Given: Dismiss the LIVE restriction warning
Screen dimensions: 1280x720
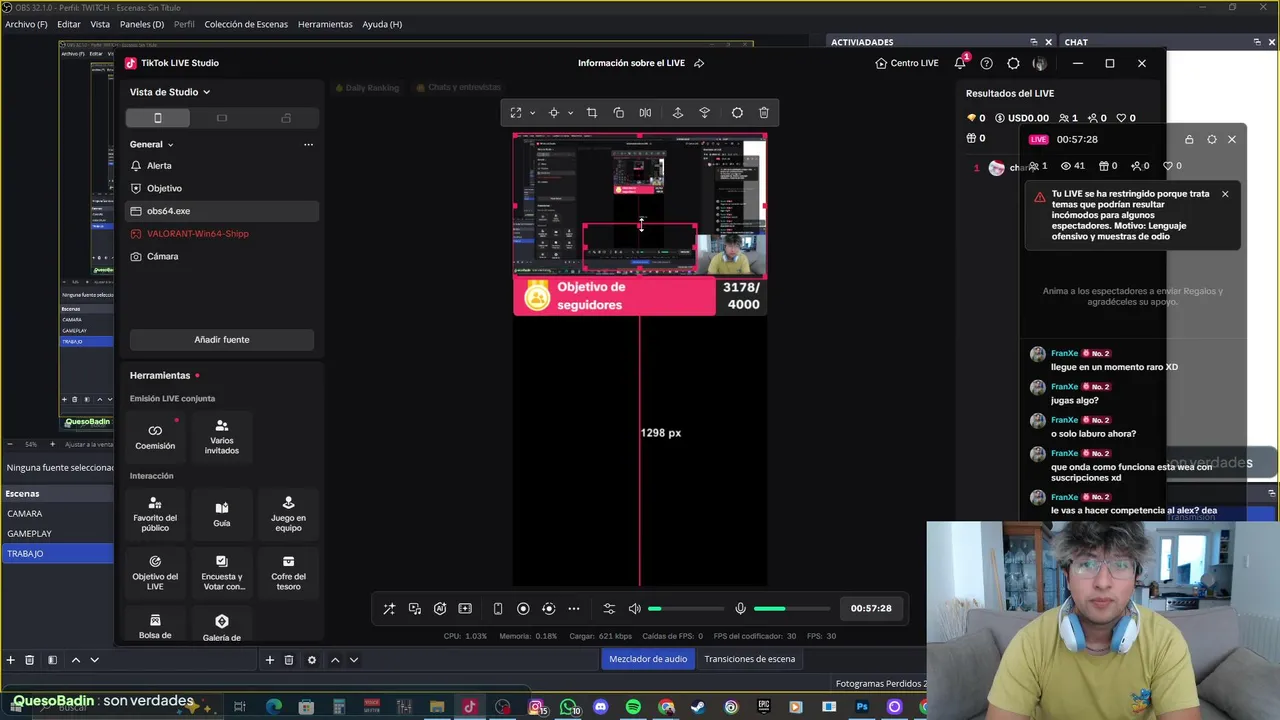Looking at the screenshot, I should tap(1225, 194).
